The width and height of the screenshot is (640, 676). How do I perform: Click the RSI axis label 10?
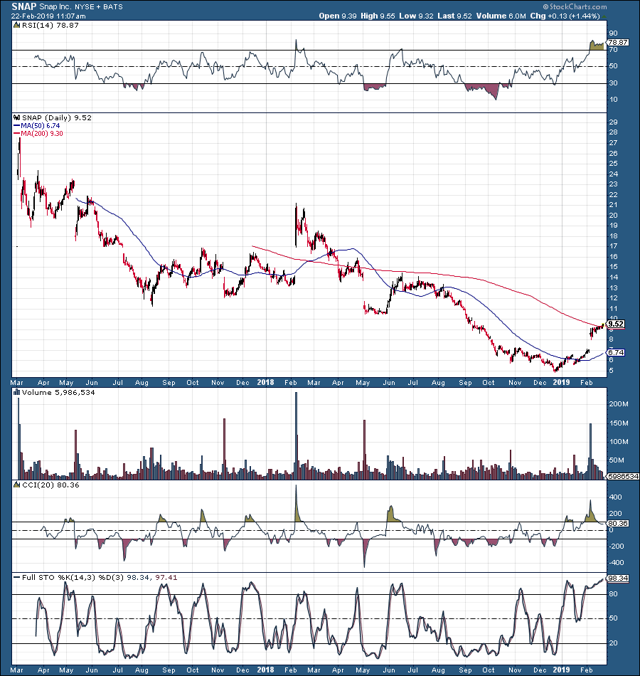point(613,100)
